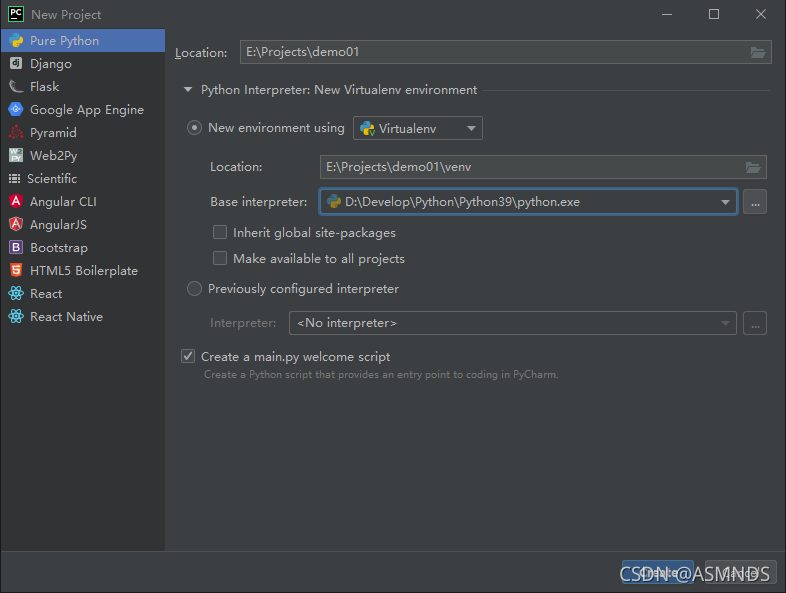786x593 pixels.
Task: Uncheck Create a main.py welcome script
Action: coord(188,356)
